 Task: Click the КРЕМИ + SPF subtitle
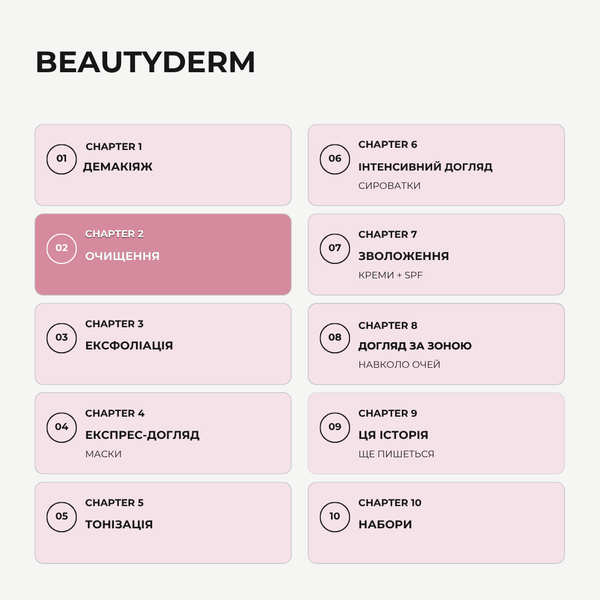390,275
